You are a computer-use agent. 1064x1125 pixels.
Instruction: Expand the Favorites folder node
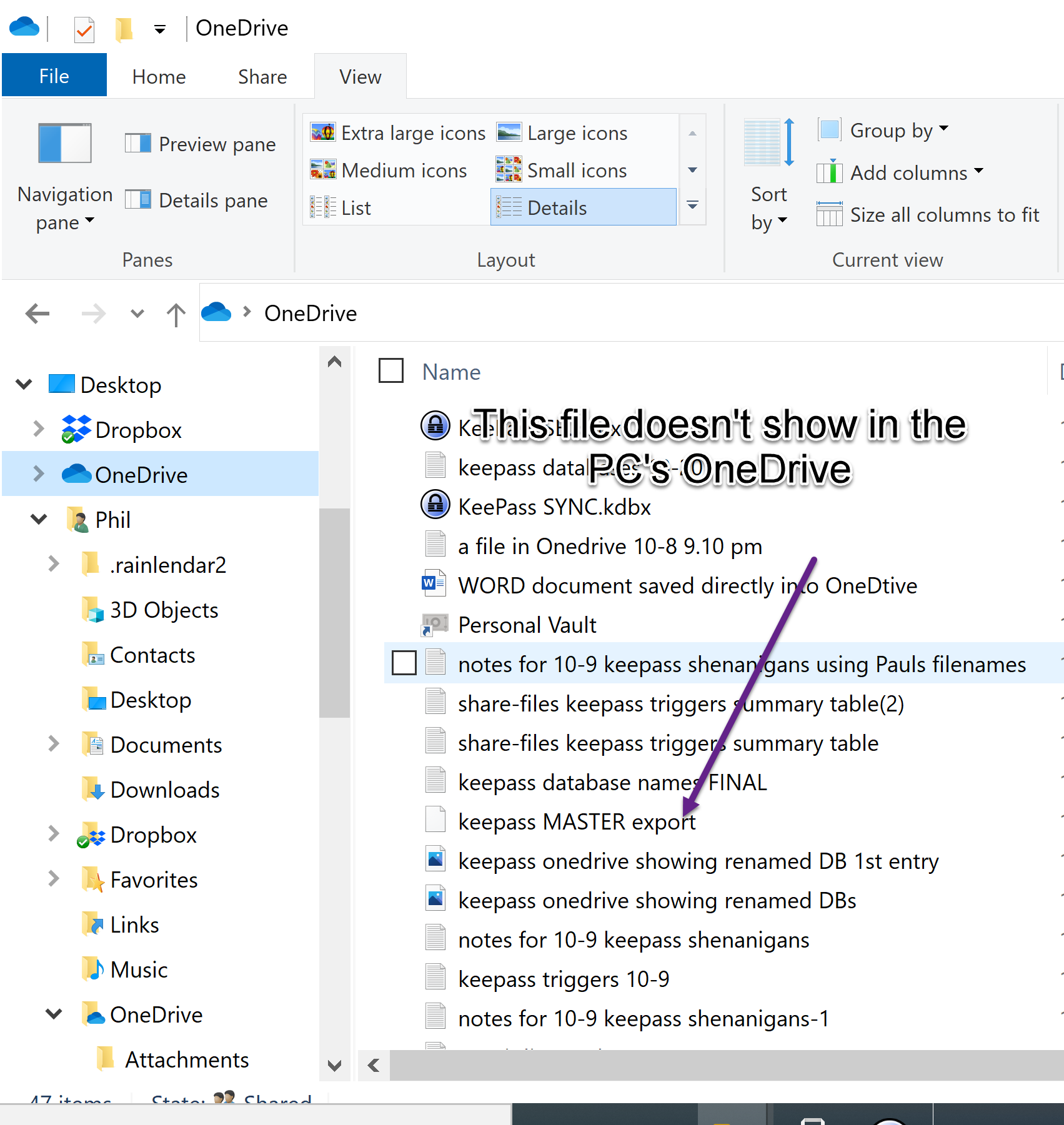click(x=54, y=879)
